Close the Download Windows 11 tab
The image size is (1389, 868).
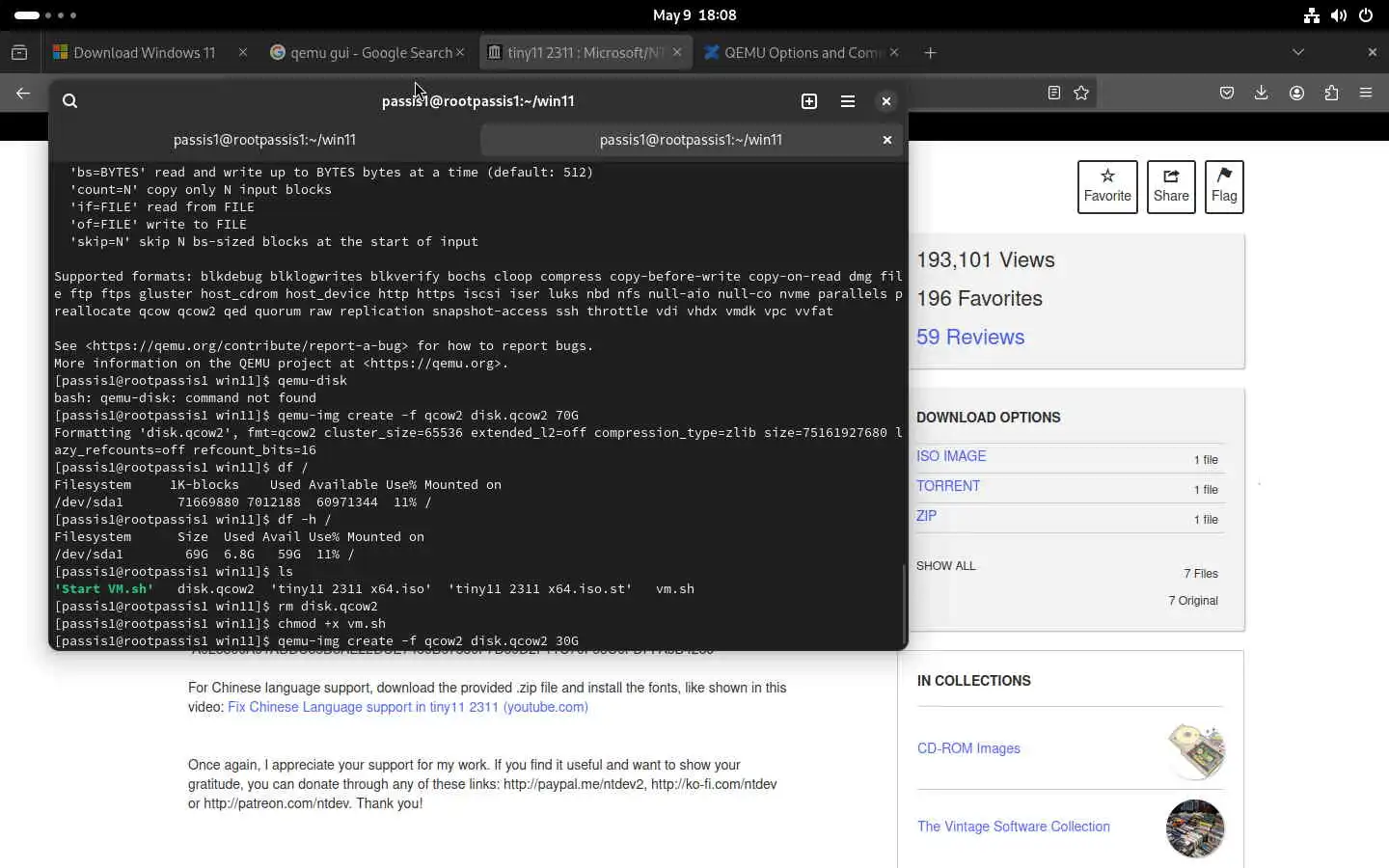243,53
